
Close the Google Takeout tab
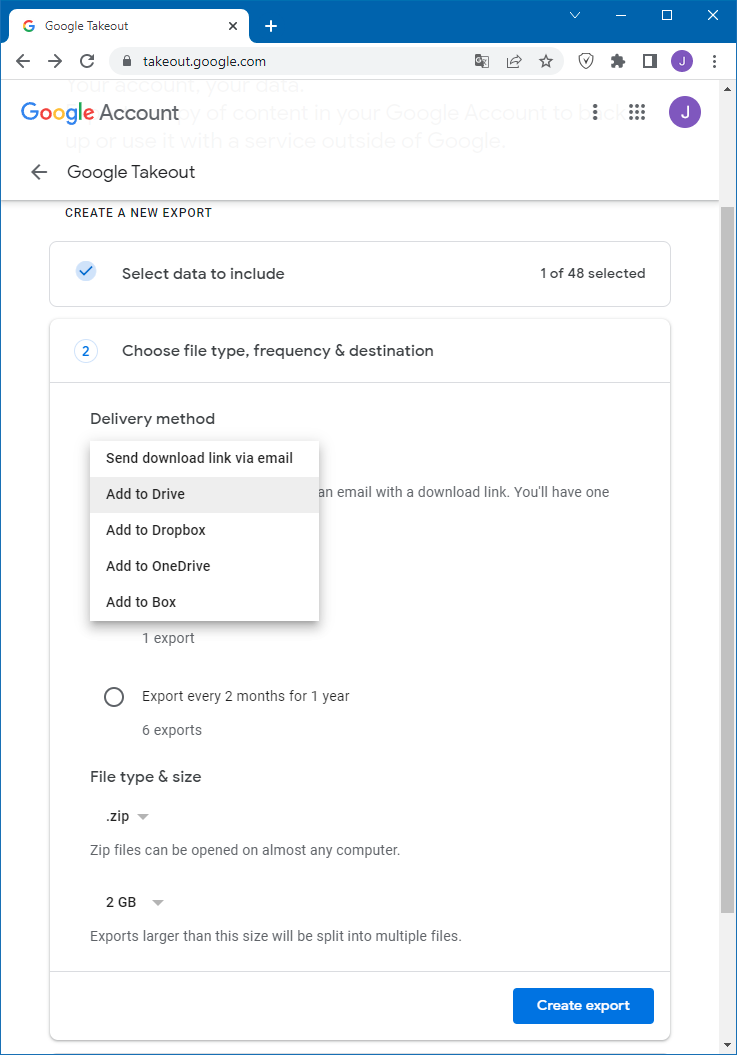click(233, 26)
